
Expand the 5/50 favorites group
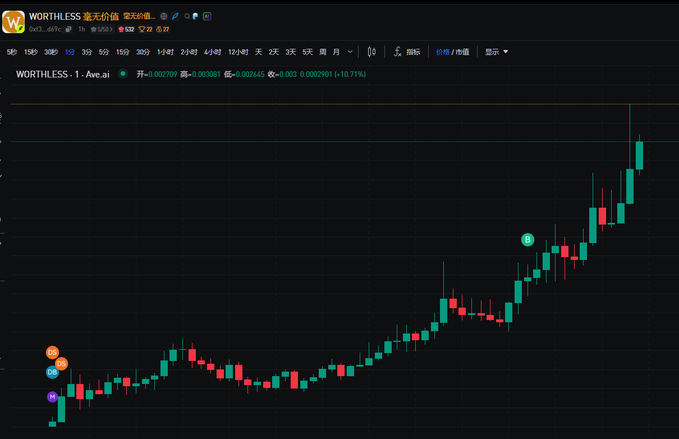[101, 29]
